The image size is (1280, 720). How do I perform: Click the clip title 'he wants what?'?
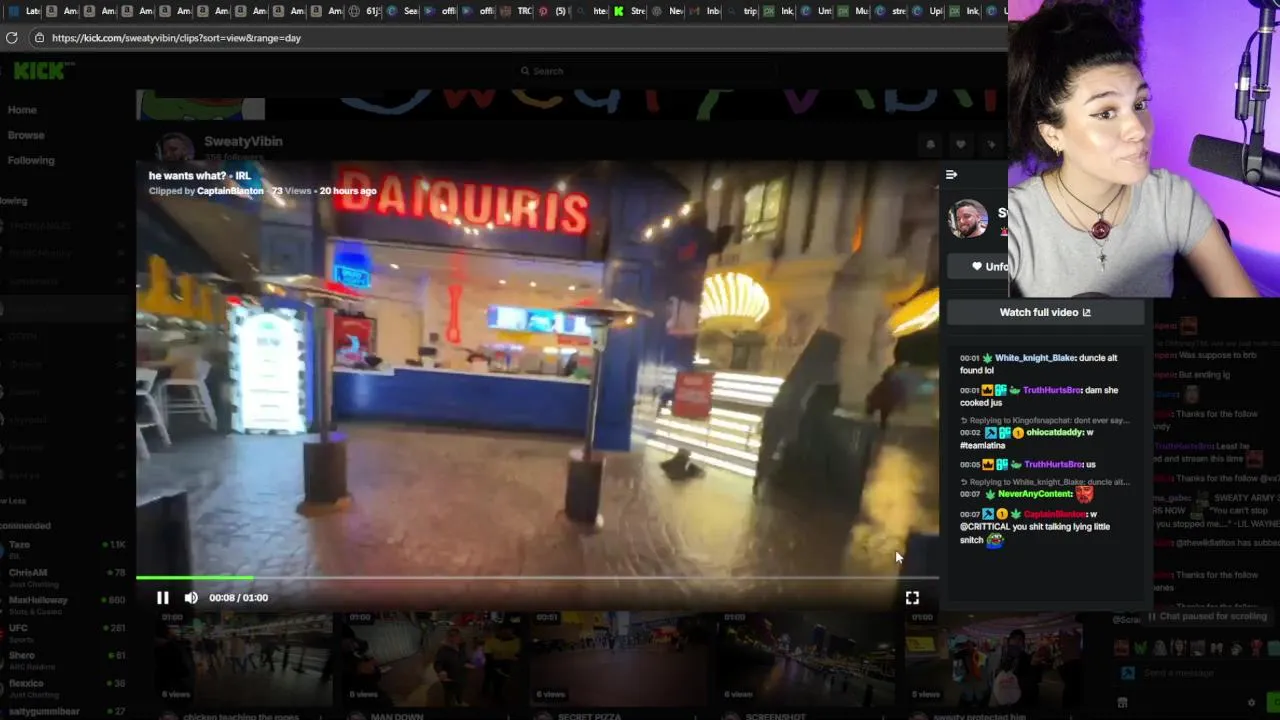click(x=188, y=176)
